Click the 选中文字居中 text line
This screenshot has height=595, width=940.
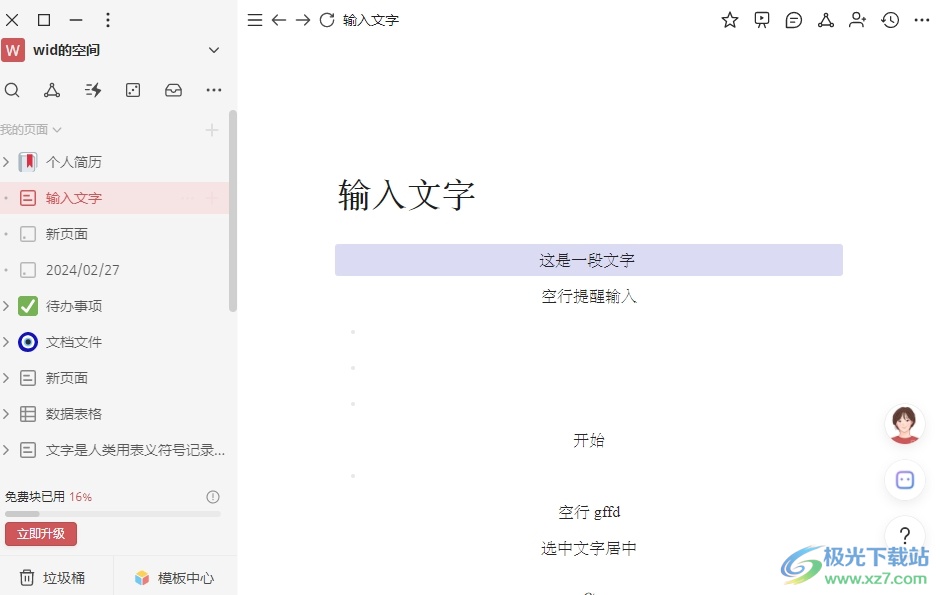click(589, 548)
